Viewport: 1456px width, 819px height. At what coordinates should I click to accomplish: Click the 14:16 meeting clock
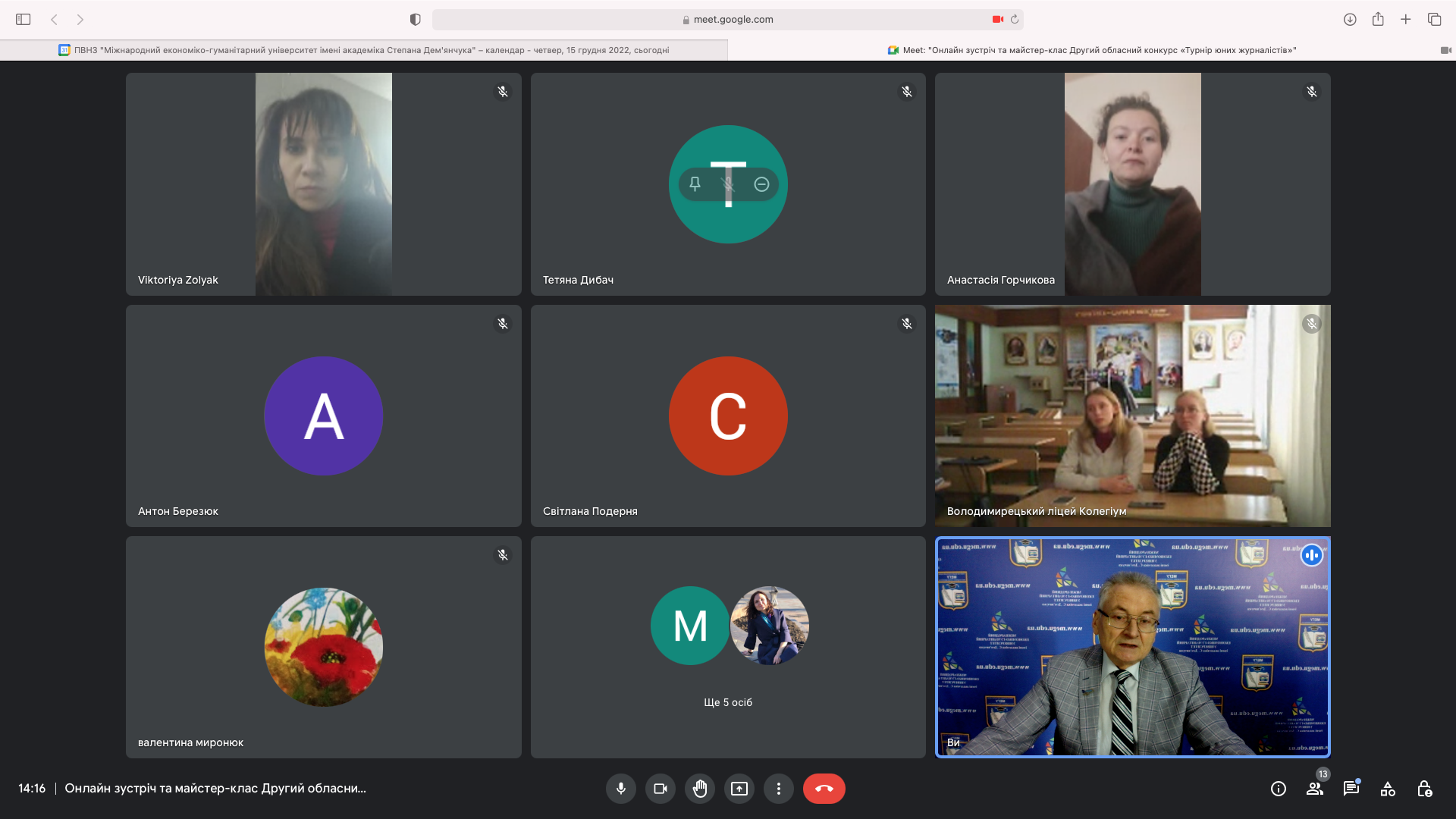32,789
